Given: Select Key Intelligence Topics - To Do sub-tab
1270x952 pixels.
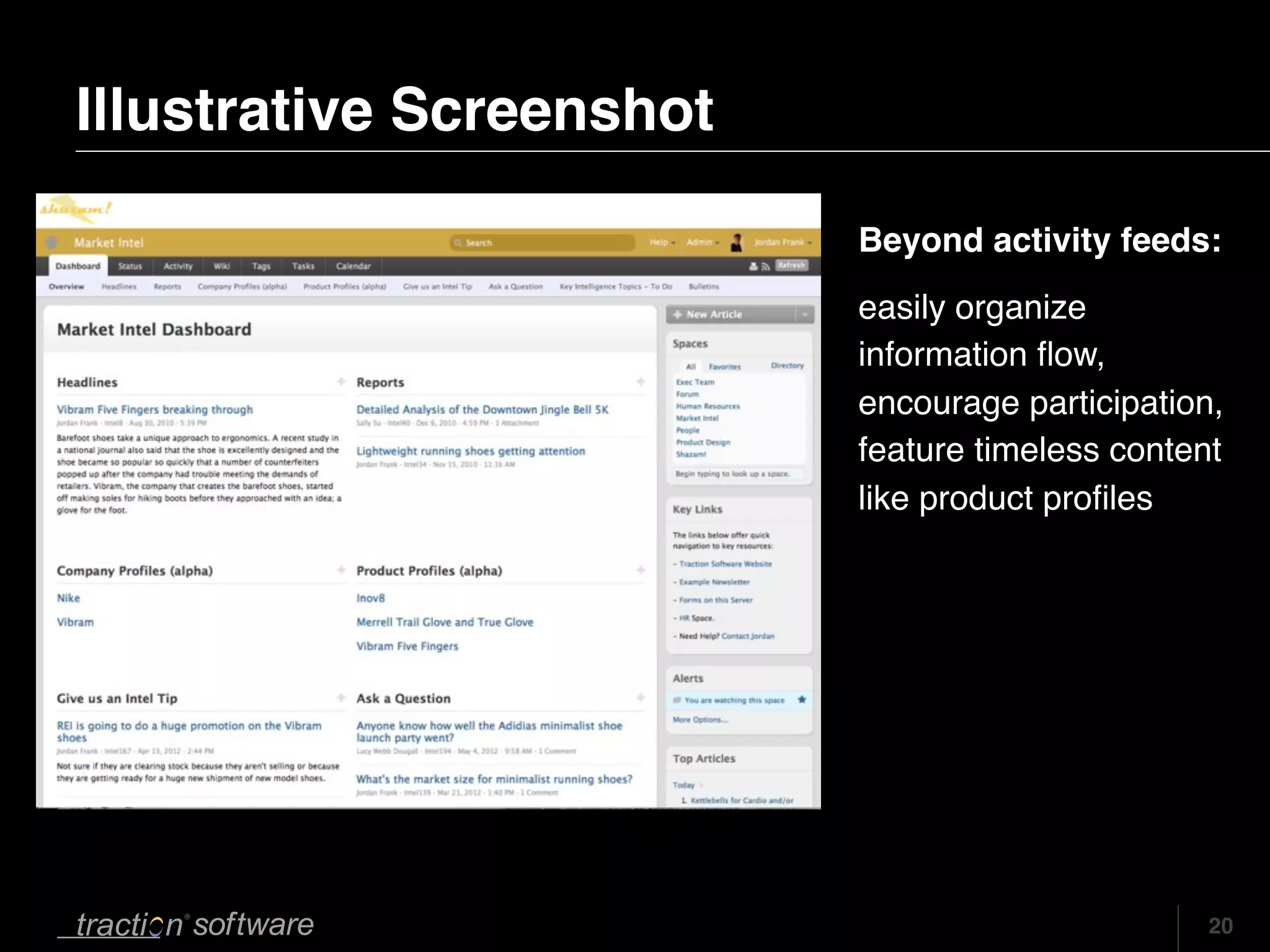Looking at the screenshot, I should pos(616,286).
